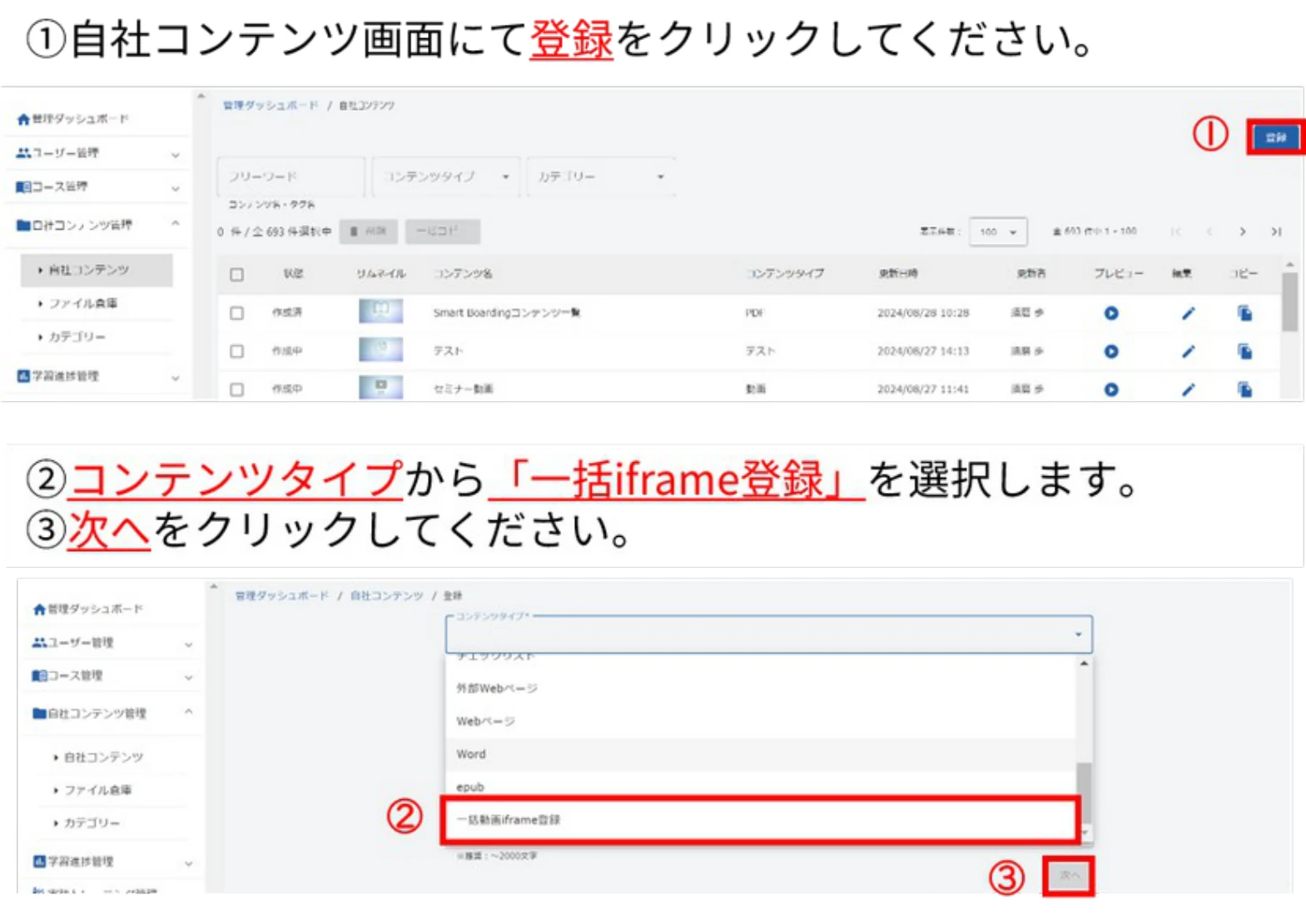The width and height of the screenshot is (1306, 924).
Task: Open the コンテンツタイプ combo box on the registration form
Action: coord(769,635)
